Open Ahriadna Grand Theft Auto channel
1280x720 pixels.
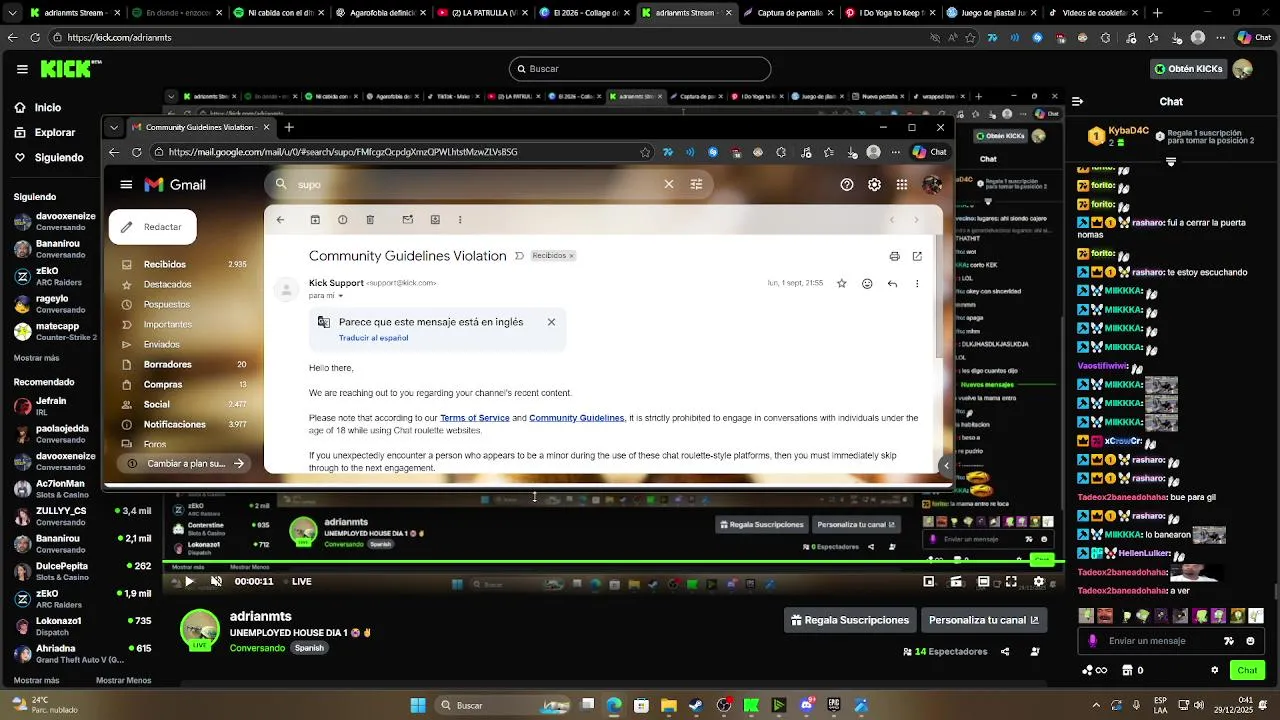80,654
